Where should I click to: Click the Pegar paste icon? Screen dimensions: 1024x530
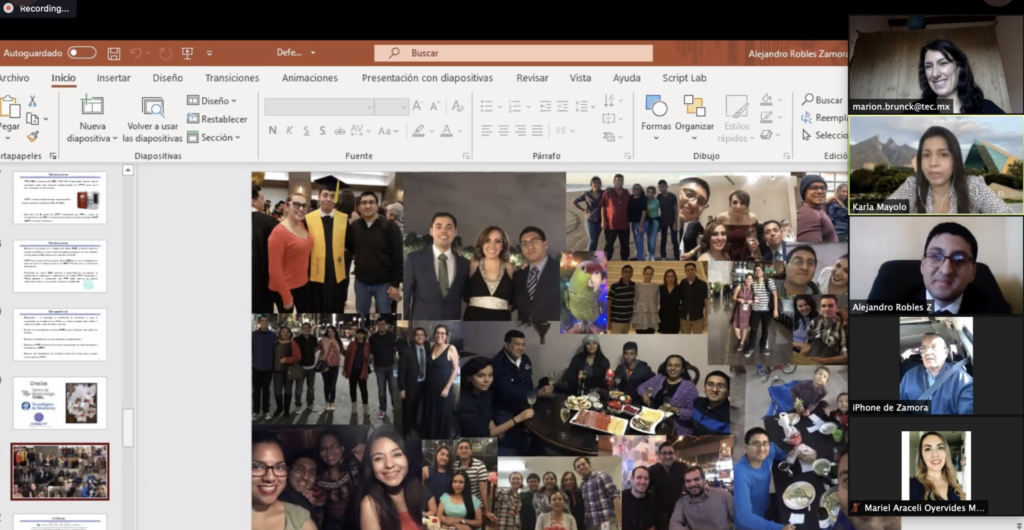pyautogui.click(x=9, y=107)
